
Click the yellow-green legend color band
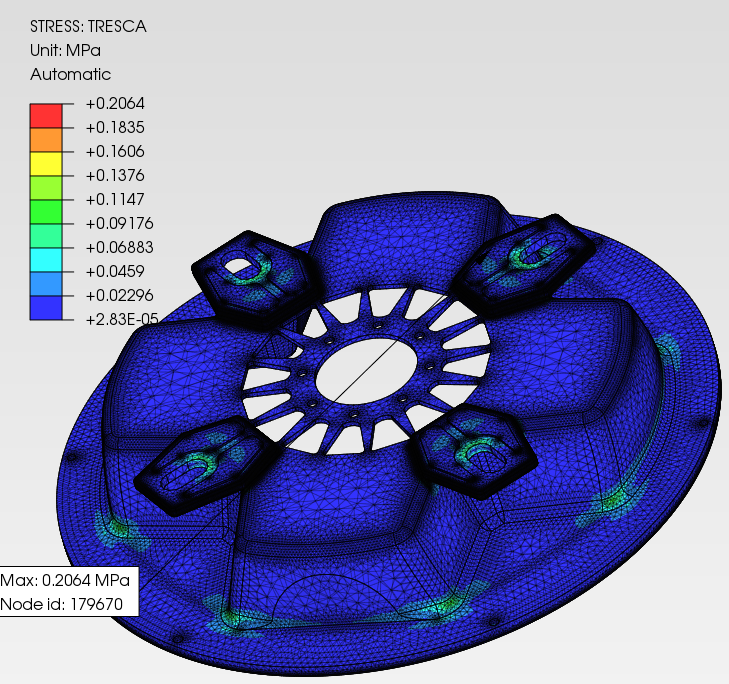coord(46,188)
